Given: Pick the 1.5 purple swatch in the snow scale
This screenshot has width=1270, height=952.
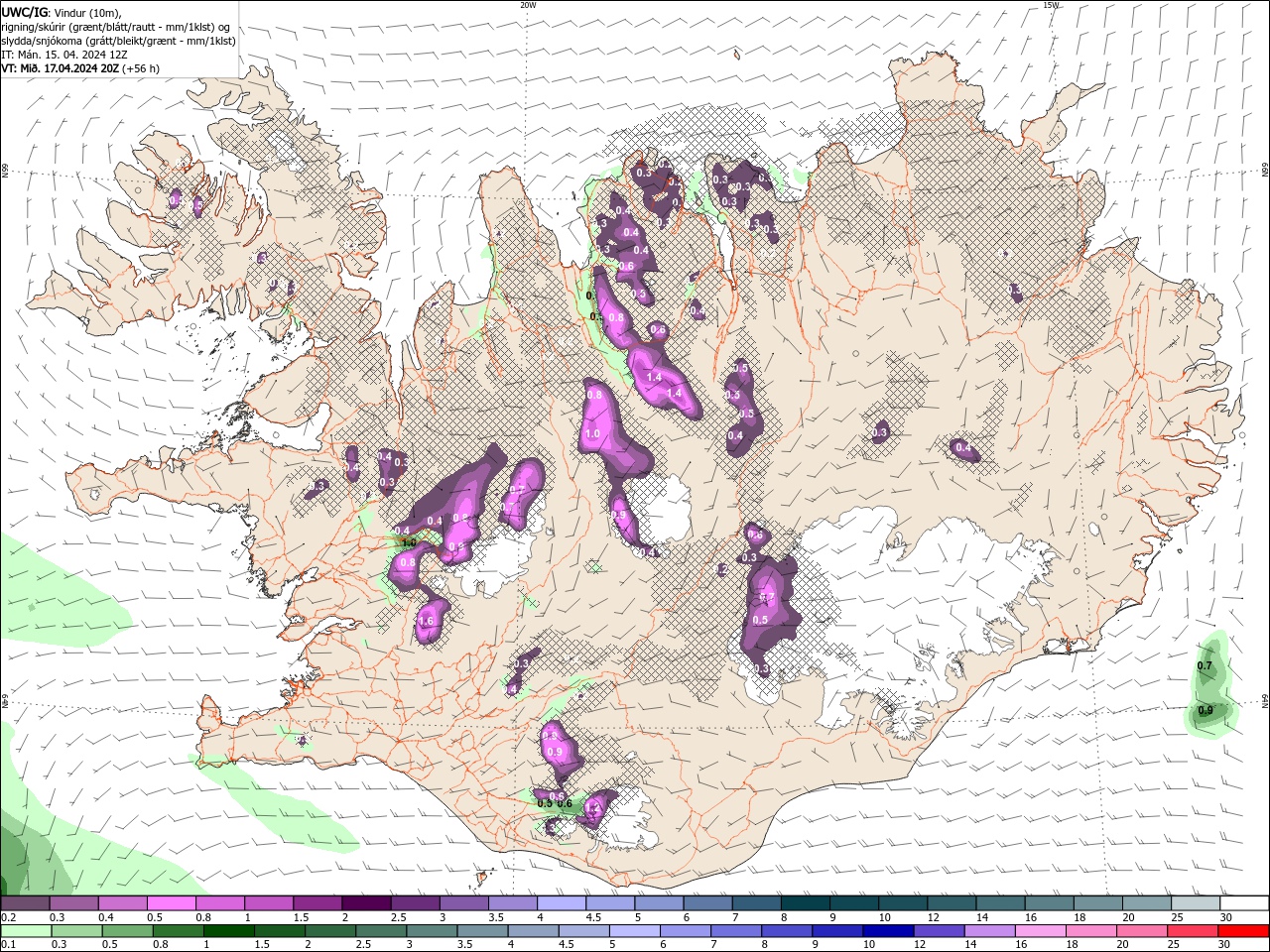Looking at the screenshot, I should 317,903.
